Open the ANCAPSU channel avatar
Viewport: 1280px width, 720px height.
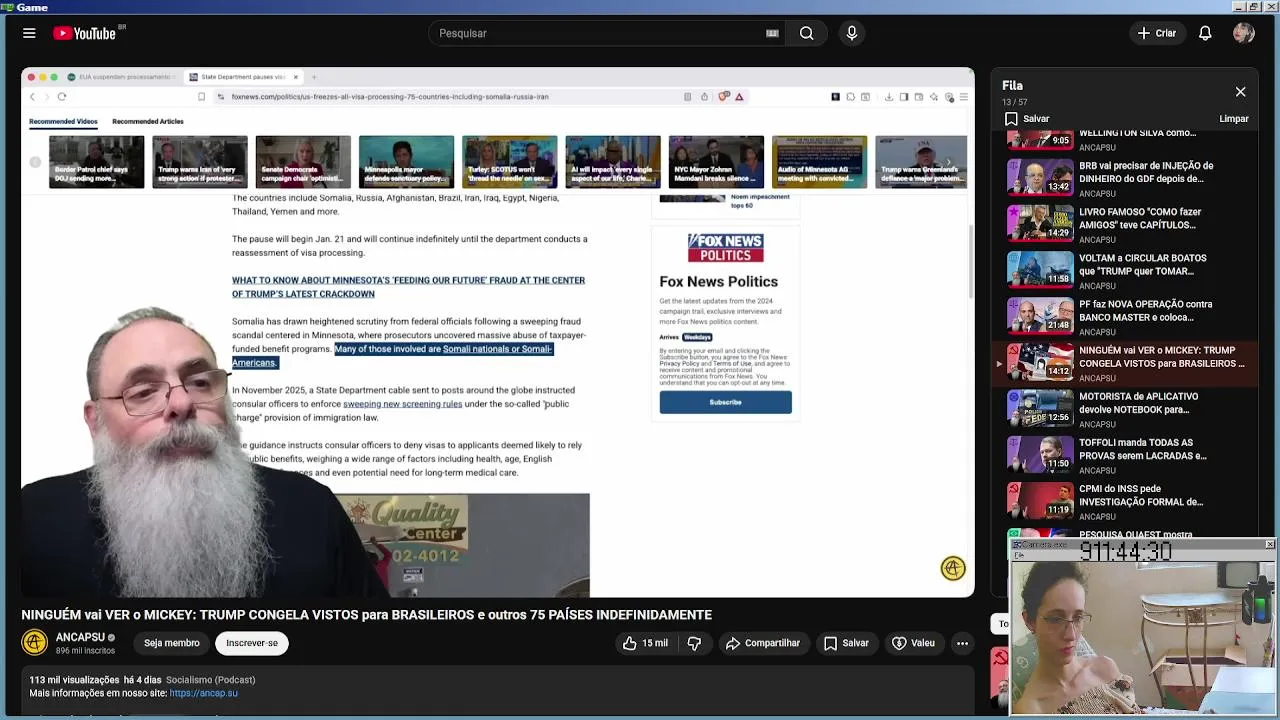(35, 643)
